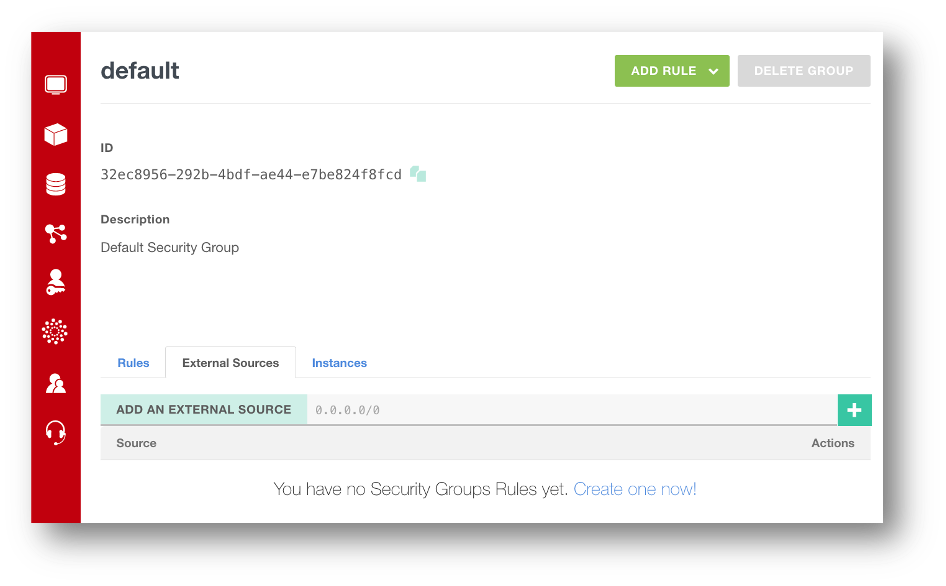Open the storage volumes sidebar icon
This screenshot has width=946, height=586.
point(56,183)
